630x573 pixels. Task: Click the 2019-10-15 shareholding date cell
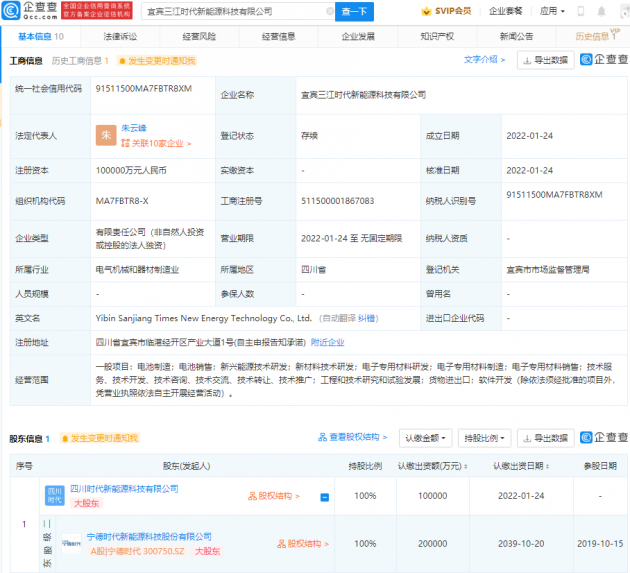(x=600, y=544)
